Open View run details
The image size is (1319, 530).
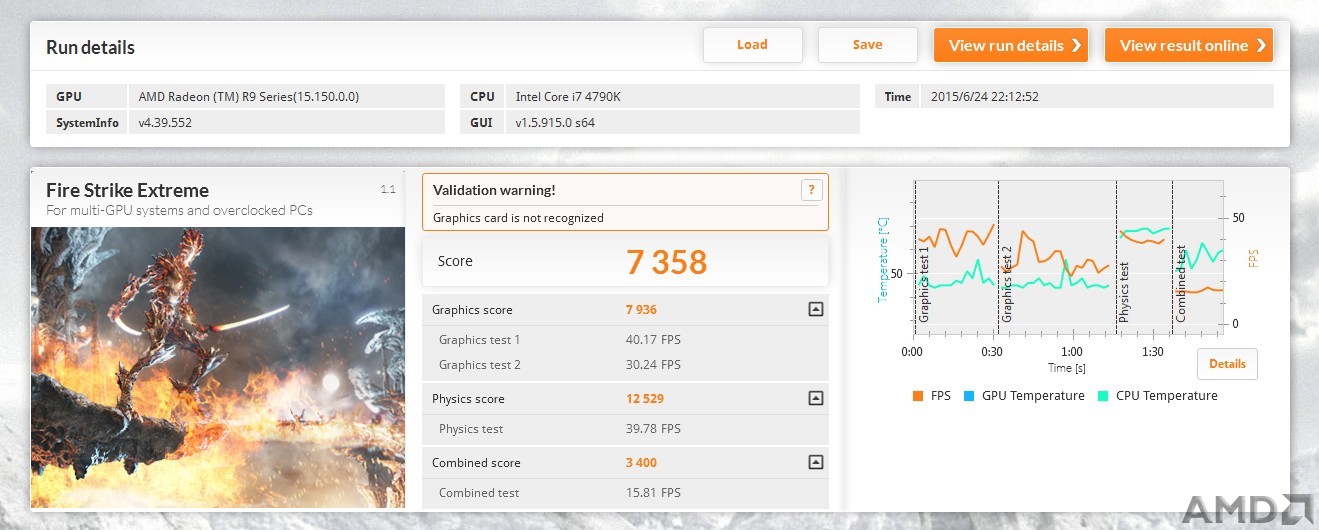[1010, 45]
